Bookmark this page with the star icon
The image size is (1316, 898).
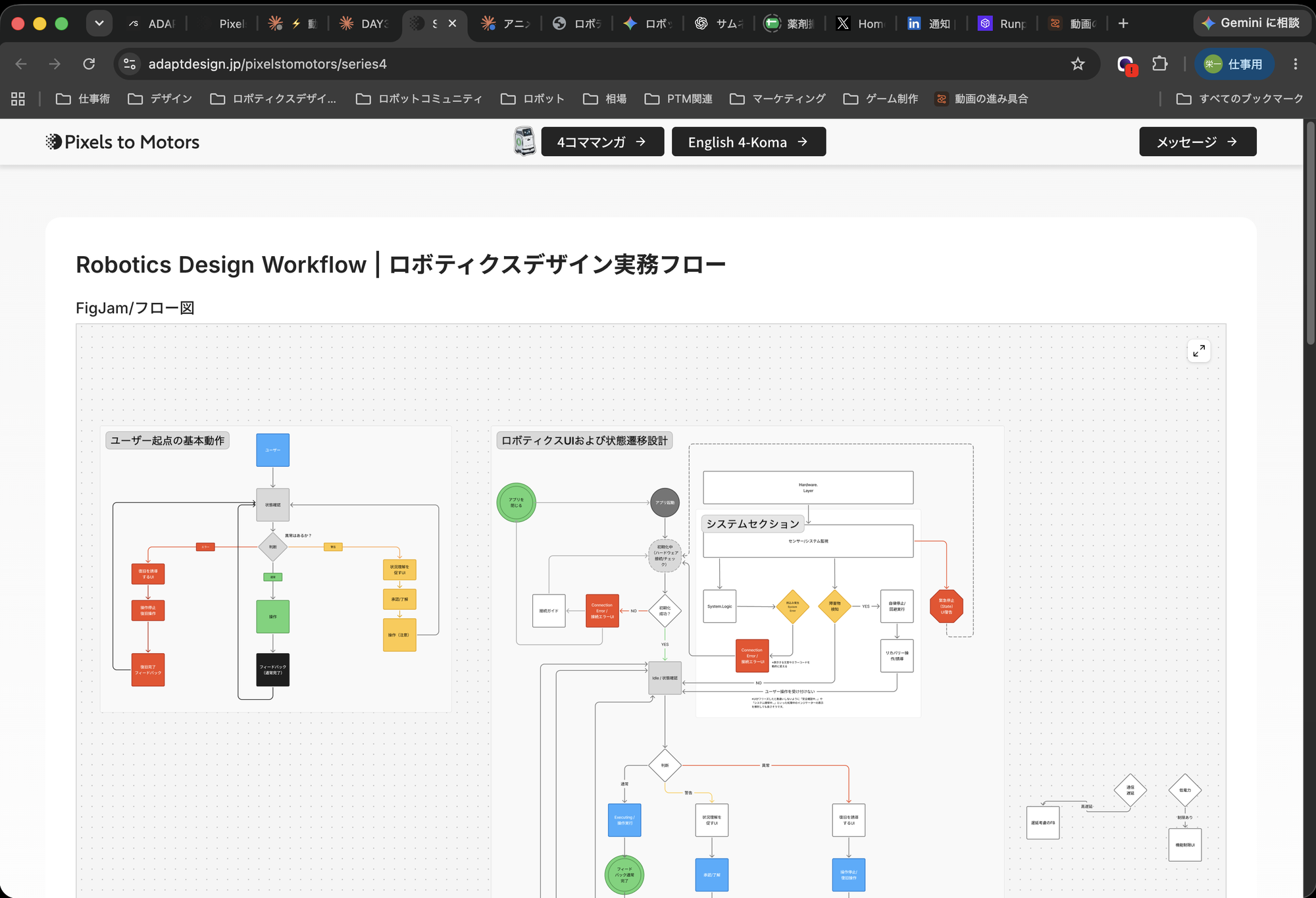[1078, 64]
